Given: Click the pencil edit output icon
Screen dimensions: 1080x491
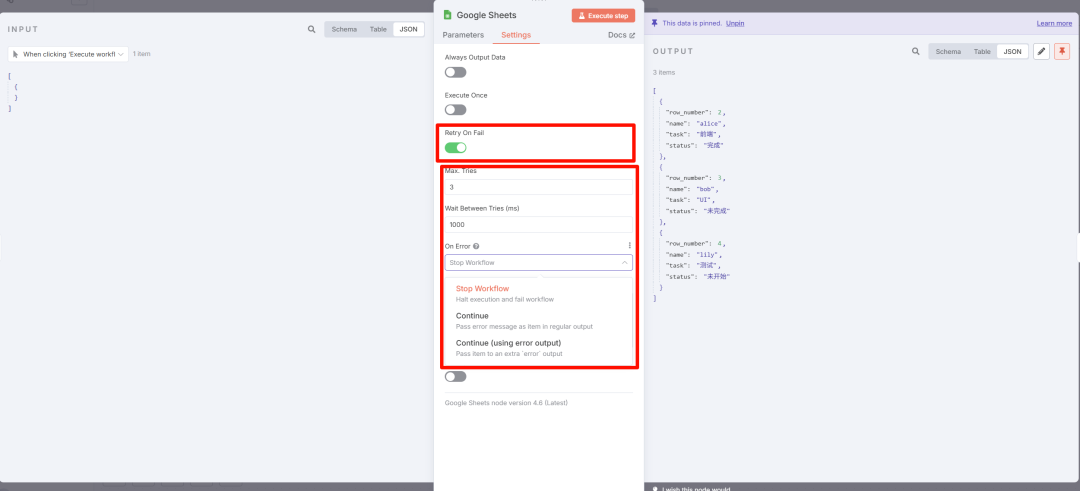Looking at the screenshot, I should click(1041, 51).
